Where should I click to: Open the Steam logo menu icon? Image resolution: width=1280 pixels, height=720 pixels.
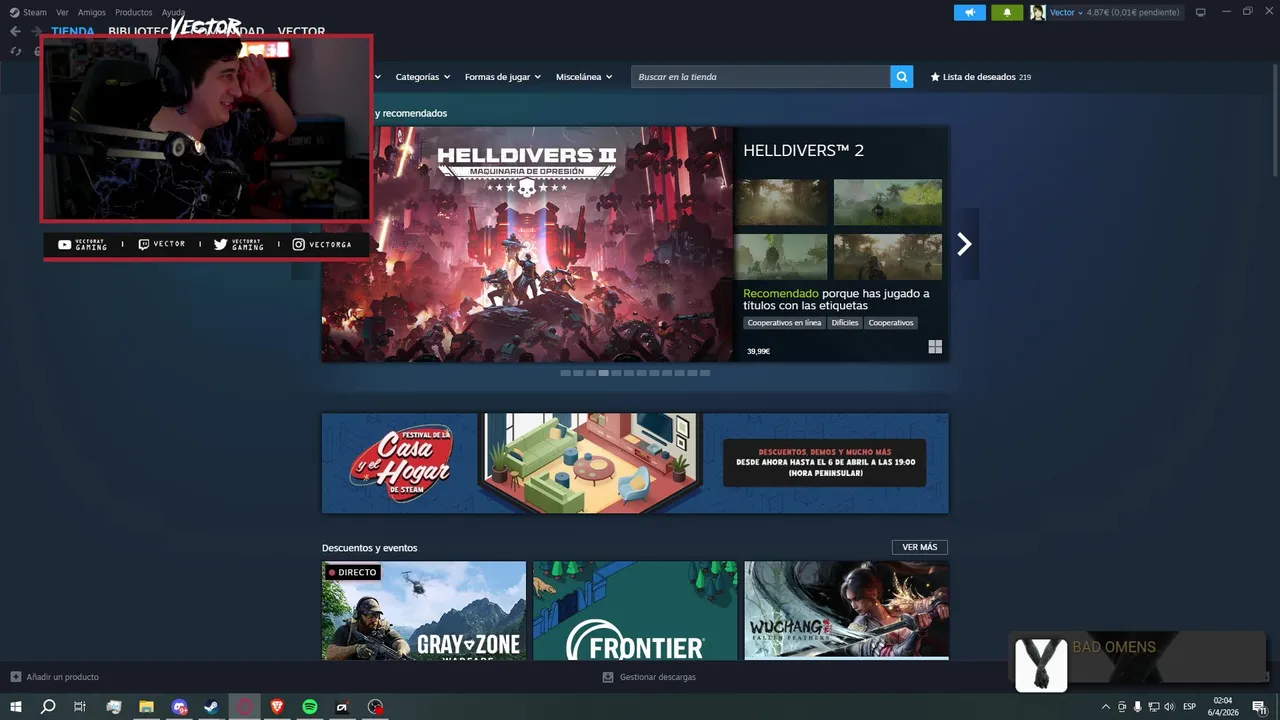click(x=14, y=12)
